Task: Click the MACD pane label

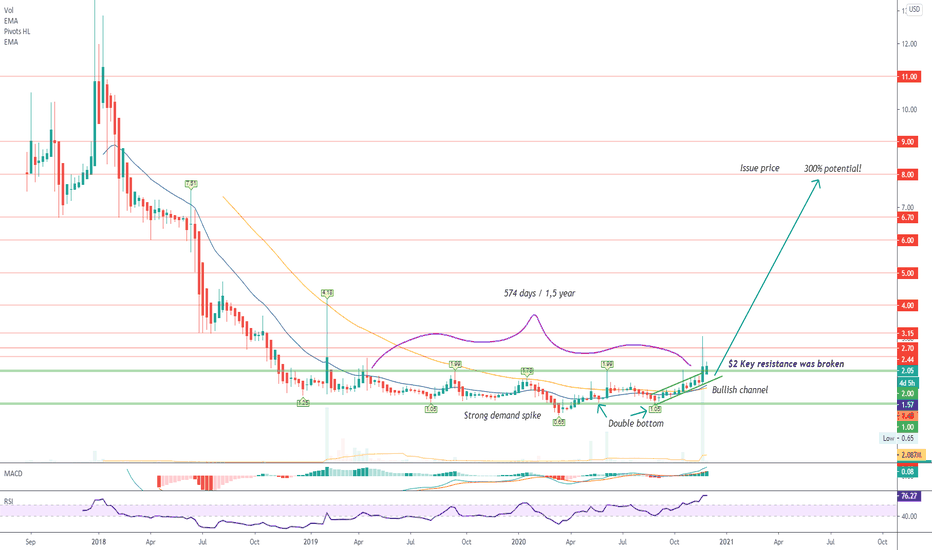Action: pyautogui.click(x=13, y=473)
